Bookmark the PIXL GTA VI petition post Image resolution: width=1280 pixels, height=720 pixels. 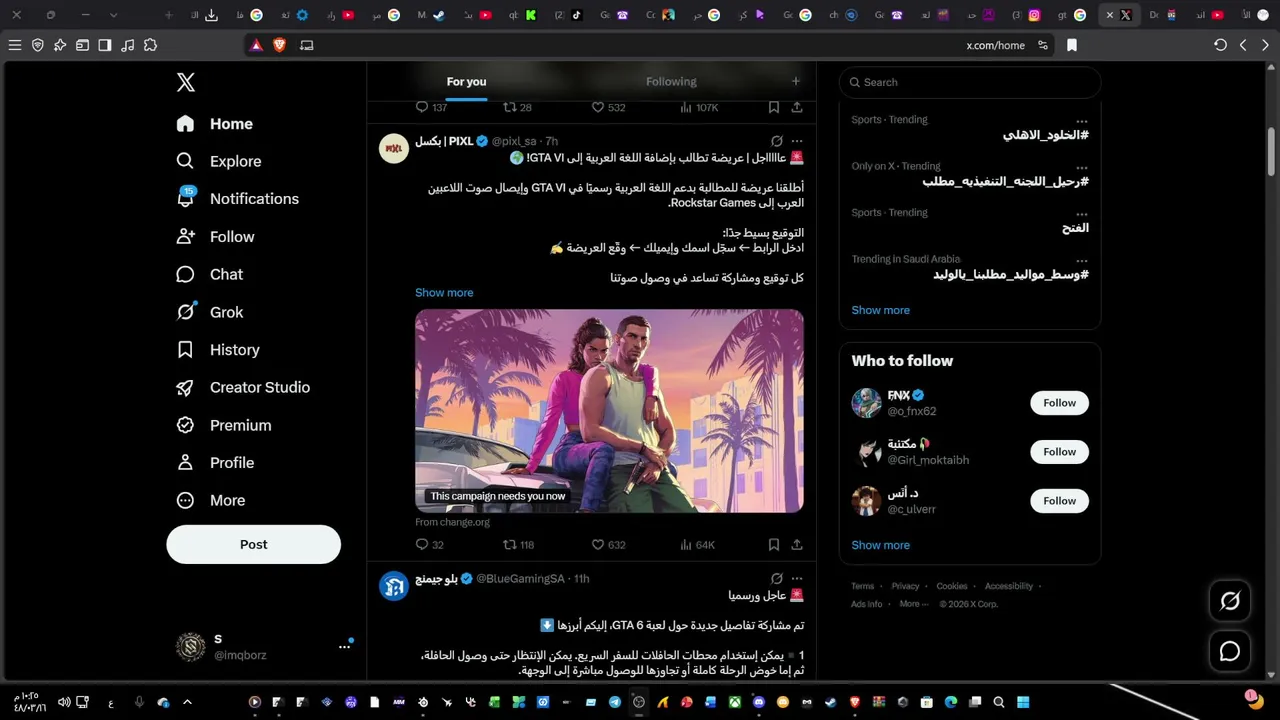tap(774, 545)
